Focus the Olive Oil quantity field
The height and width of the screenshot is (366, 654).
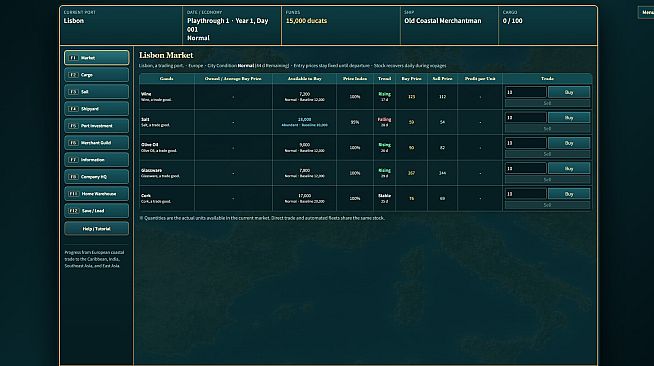(526, 143)
